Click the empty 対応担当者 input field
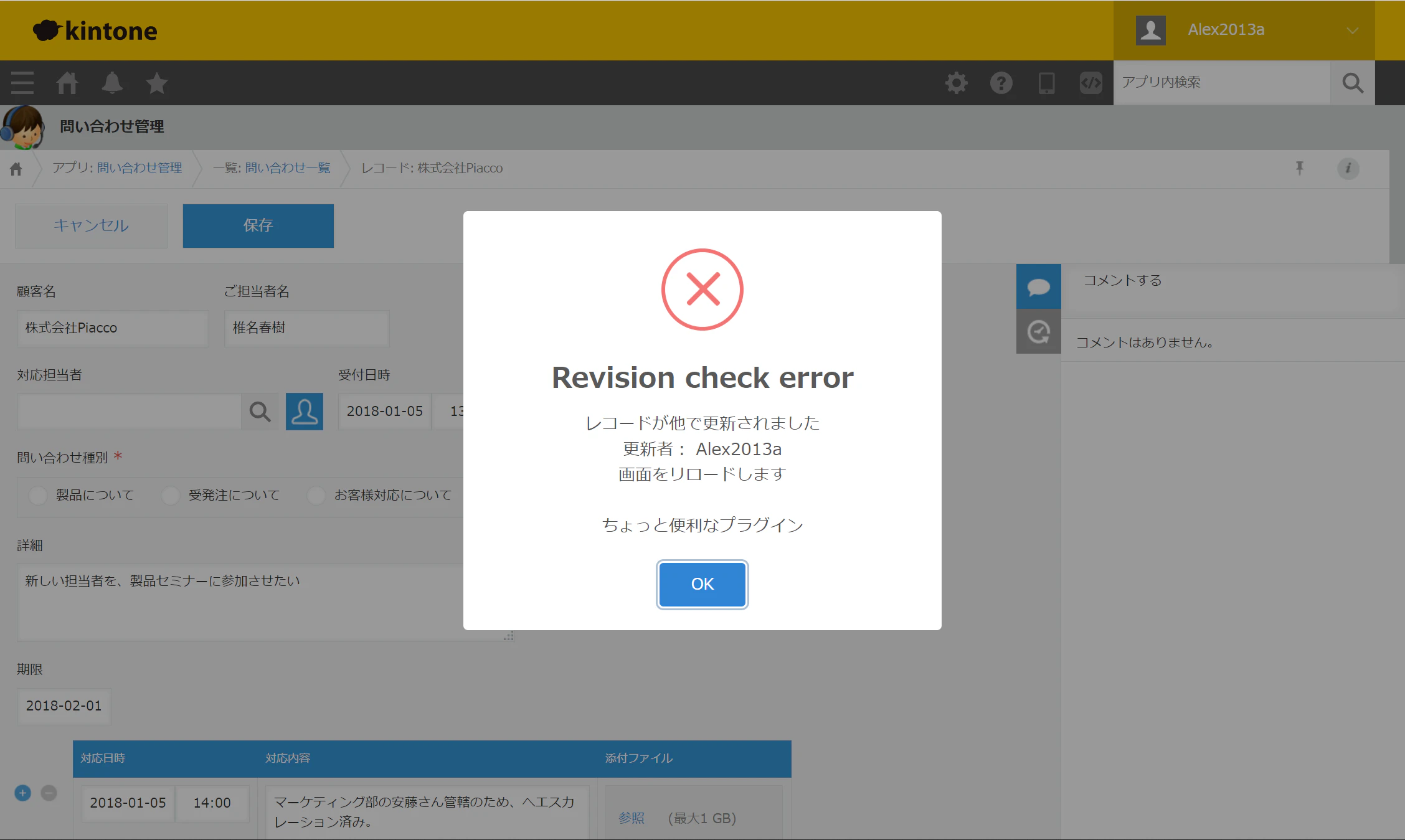 129,411
